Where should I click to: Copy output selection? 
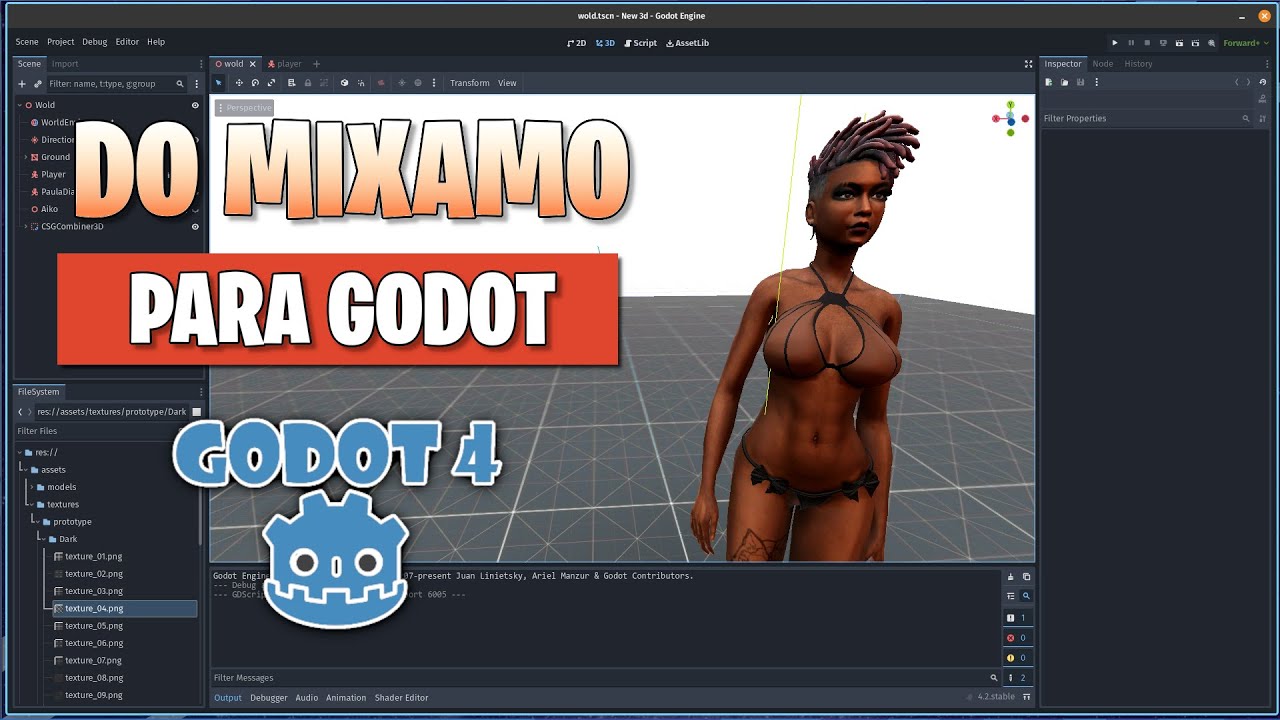1026,577
